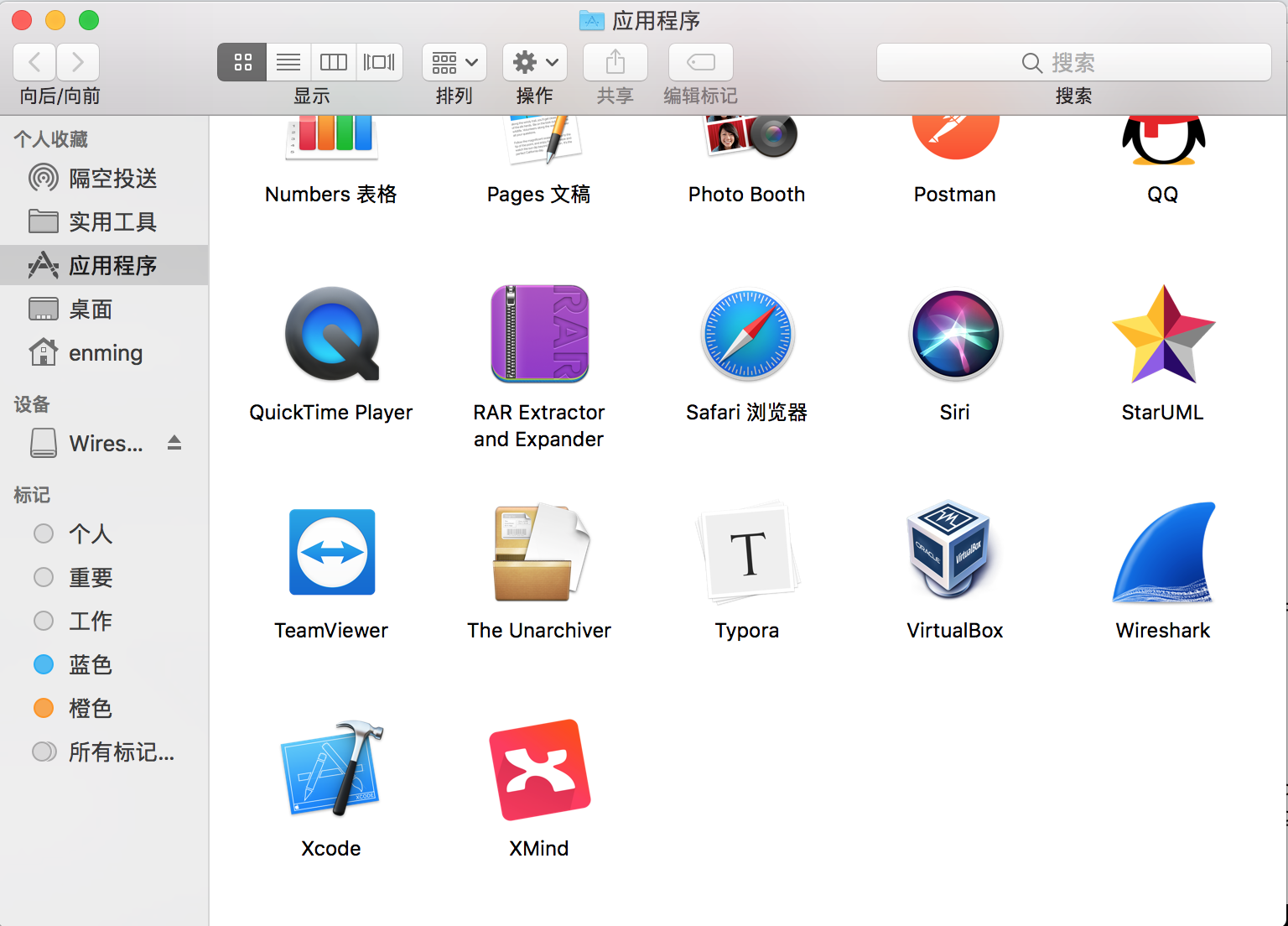This screenshot has width=1288, height=926.
Task: Open the Safari compass icon
Action: coord(747,334)
